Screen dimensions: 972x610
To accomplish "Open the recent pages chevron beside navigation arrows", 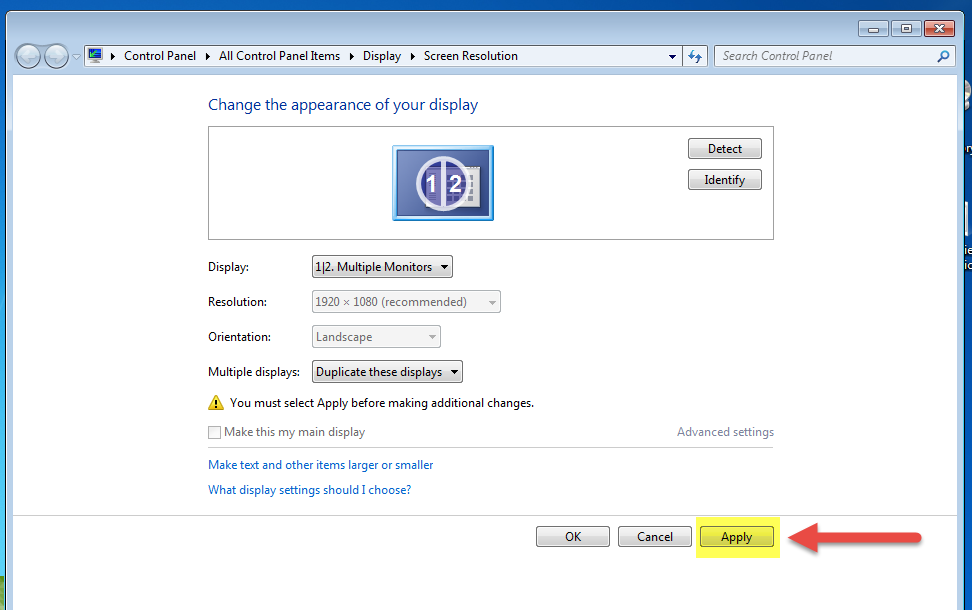I will click(x=76, y=56).
